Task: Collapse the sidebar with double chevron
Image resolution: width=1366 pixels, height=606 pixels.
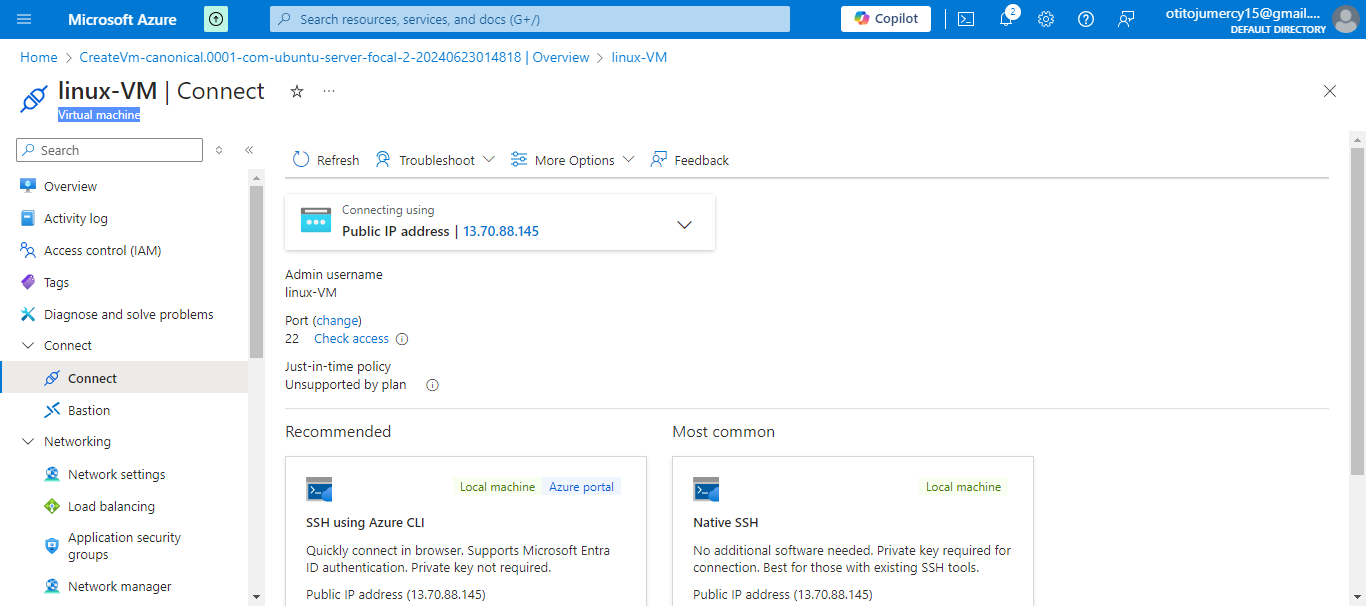Action: coord(249,150)
